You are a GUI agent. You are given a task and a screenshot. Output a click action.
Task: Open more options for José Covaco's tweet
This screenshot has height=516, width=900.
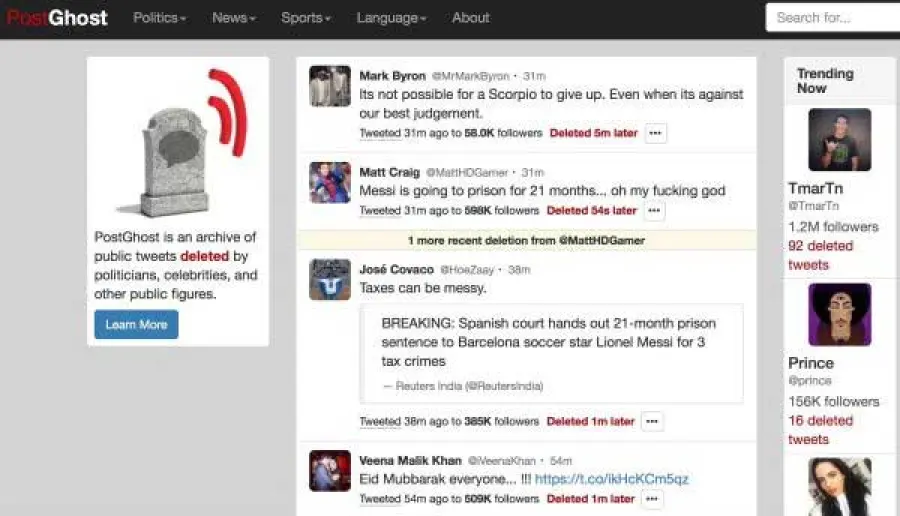click(652, 421)
